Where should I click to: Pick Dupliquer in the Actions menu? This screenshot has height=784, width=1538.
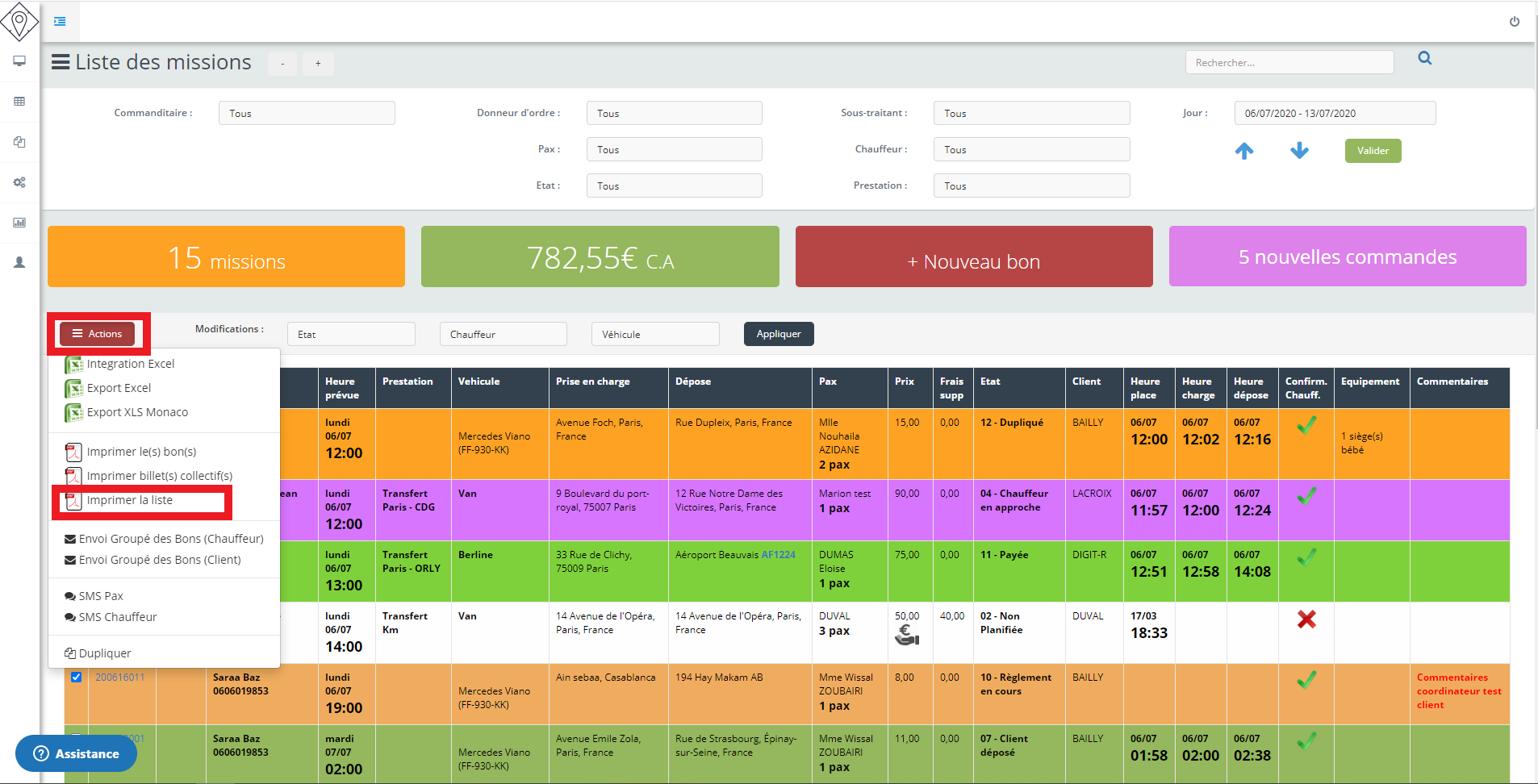(104, 653)
